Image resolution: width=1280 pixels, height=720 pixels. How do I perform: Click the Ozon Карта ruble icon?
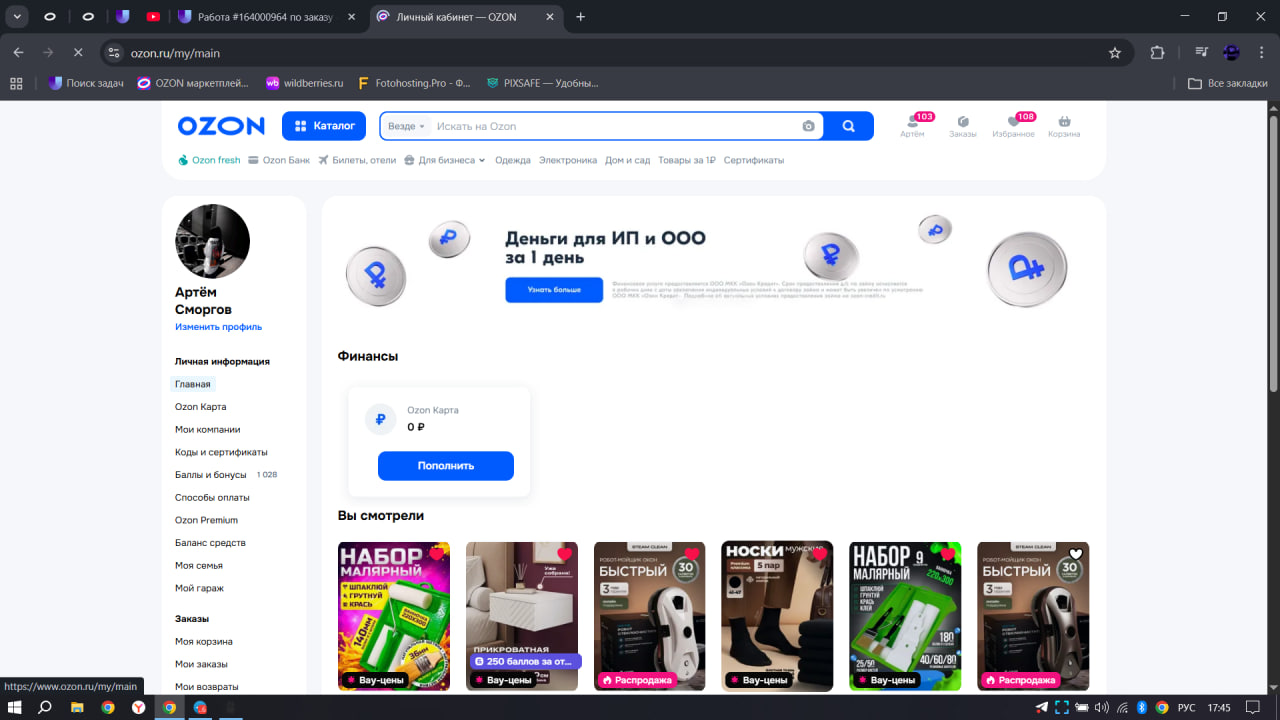(x=380, y=420)
